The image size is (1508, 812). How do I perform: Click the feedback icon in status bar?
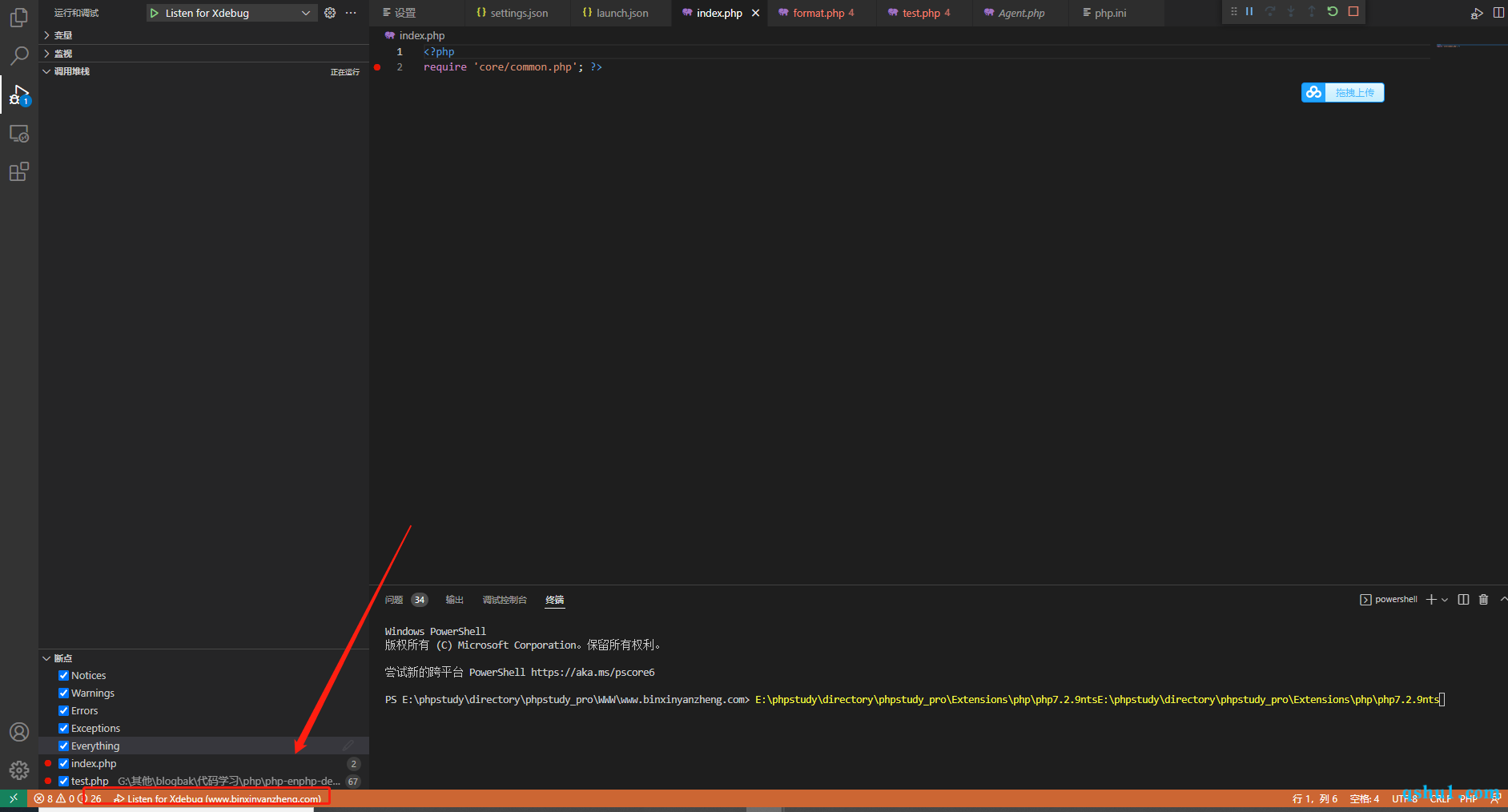1494,798
